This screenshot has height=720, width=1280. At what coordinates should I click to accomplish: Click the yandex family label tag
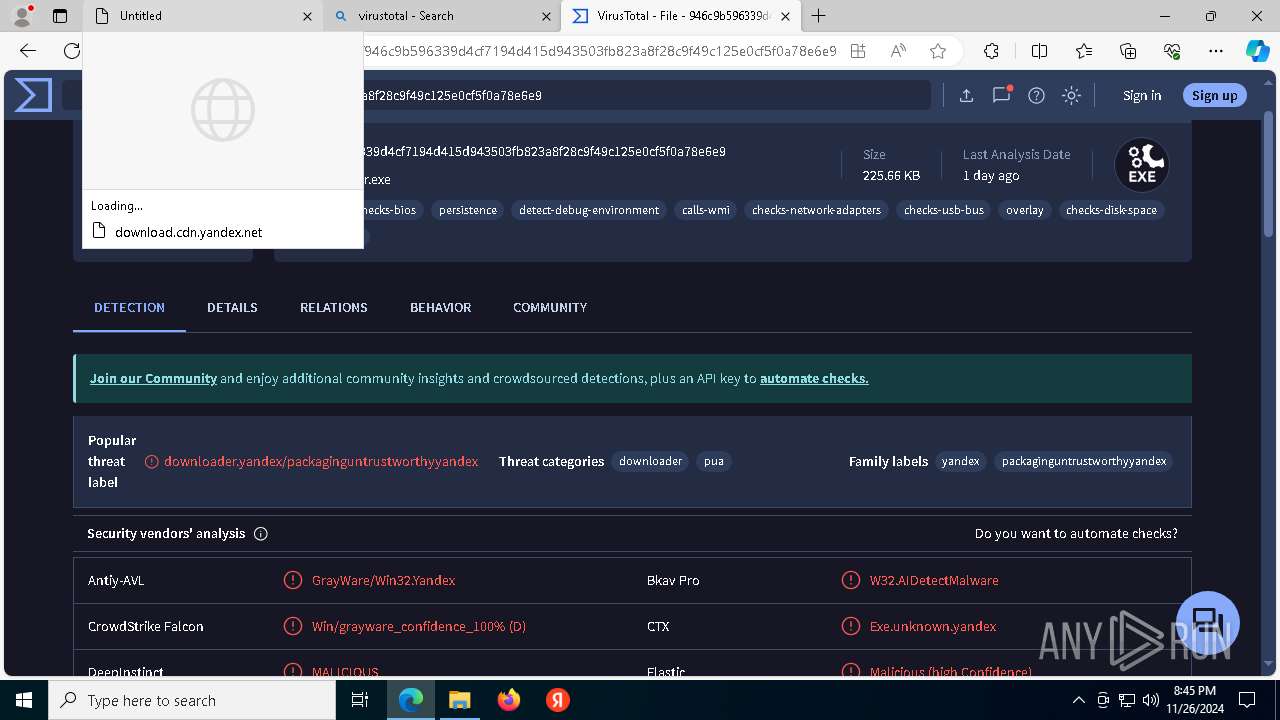960,461
